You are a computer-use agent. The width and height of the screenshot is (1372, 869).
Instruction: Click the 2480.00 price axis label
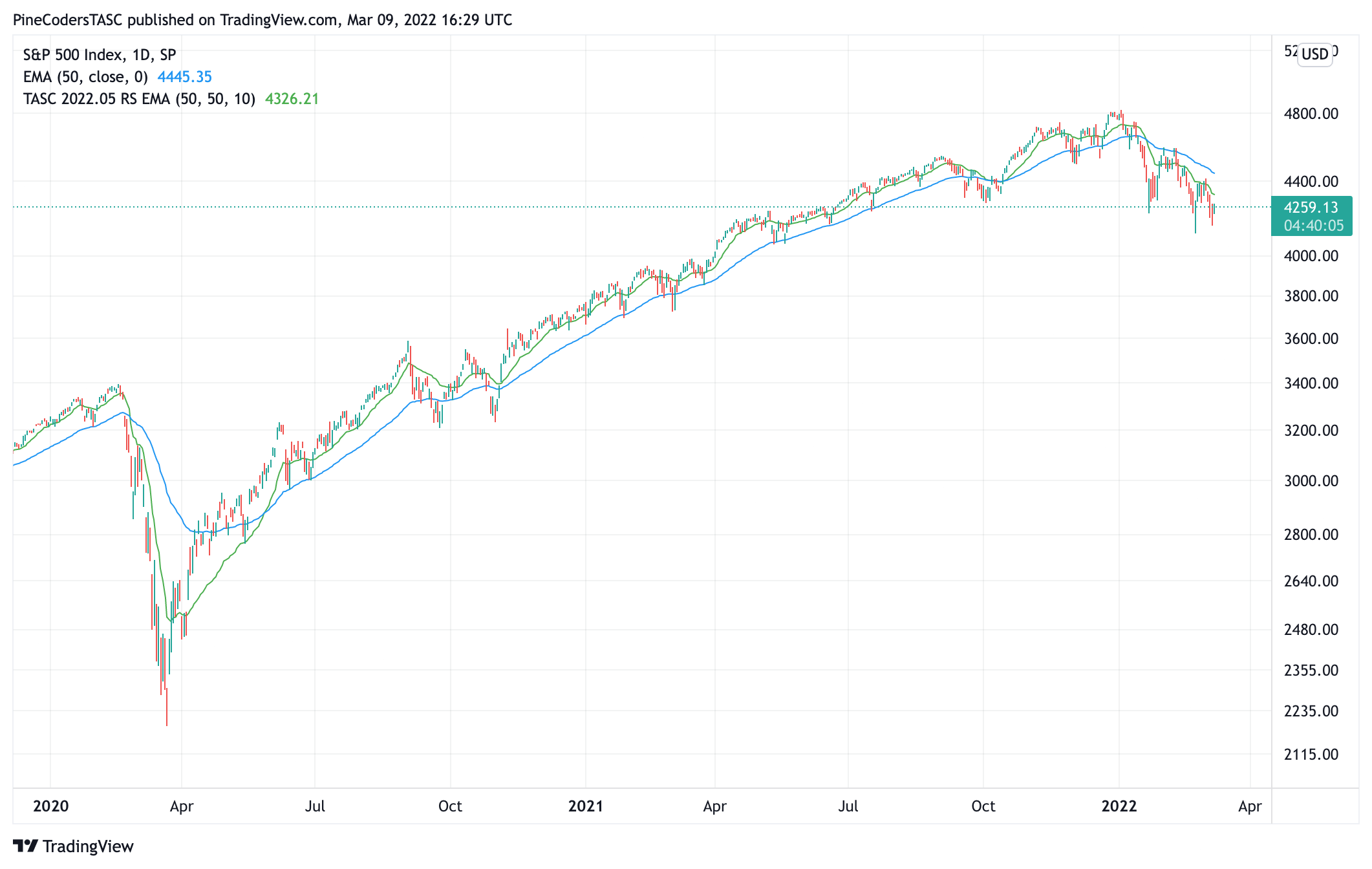coord(1311,630)
